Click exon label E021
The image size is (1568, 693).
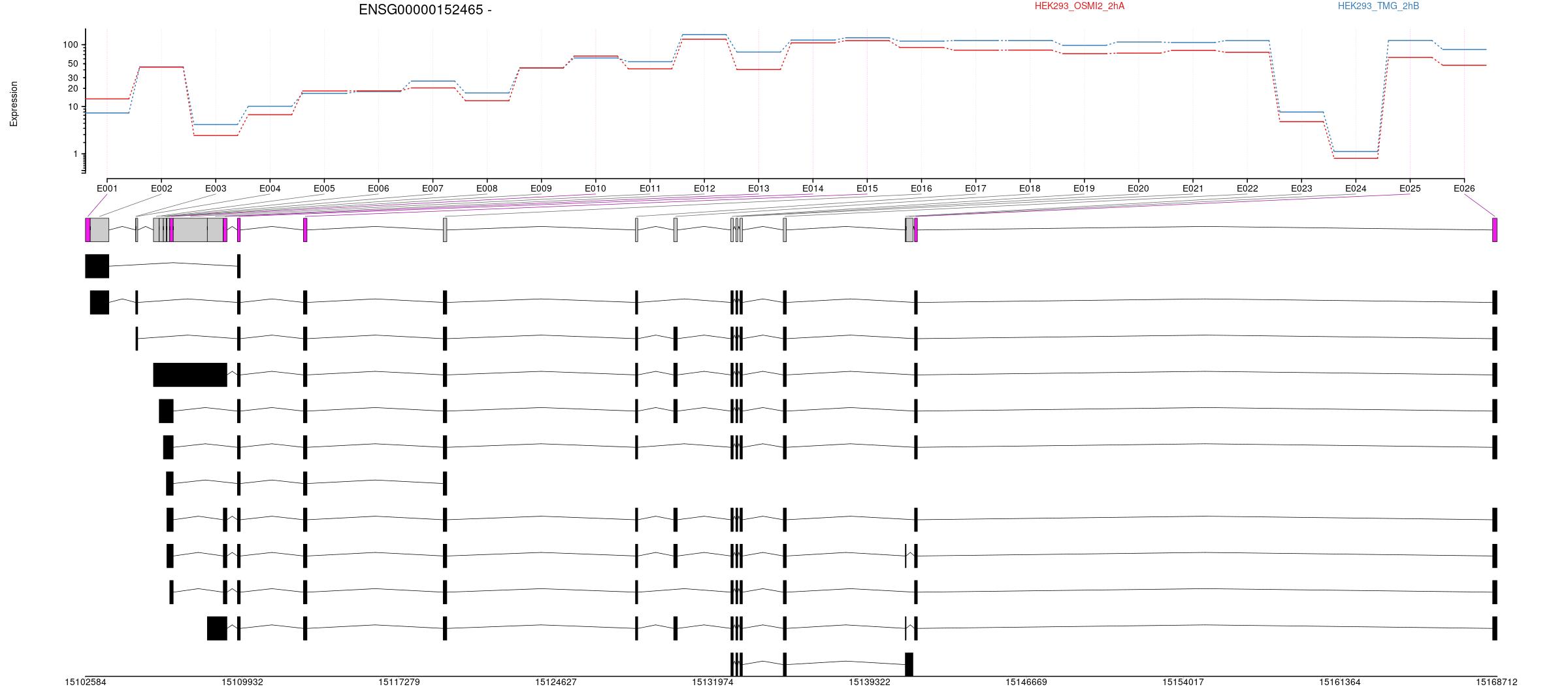tap(1193, 189)
